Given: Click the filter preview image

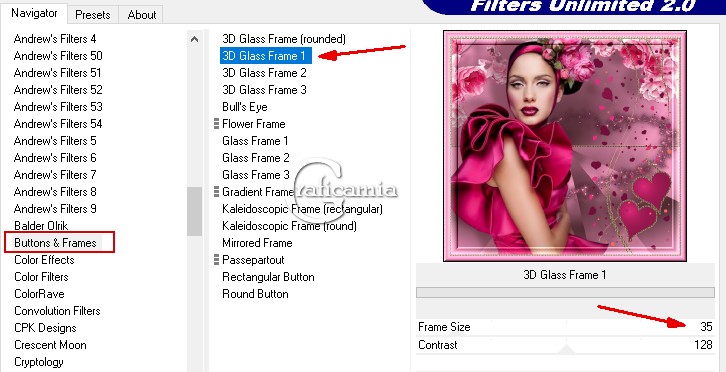Looking at the screenshot, I should [x=565, y=146].
